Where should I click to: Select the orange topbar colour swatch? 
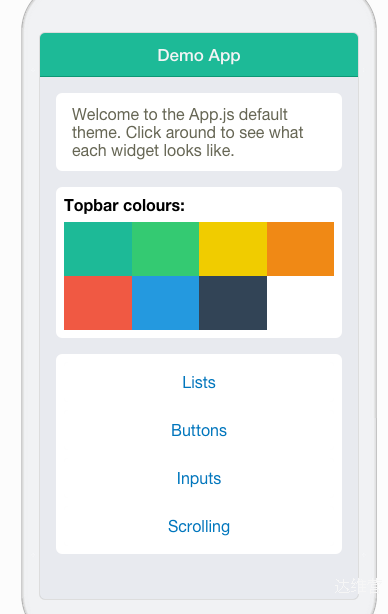point(300,249)
